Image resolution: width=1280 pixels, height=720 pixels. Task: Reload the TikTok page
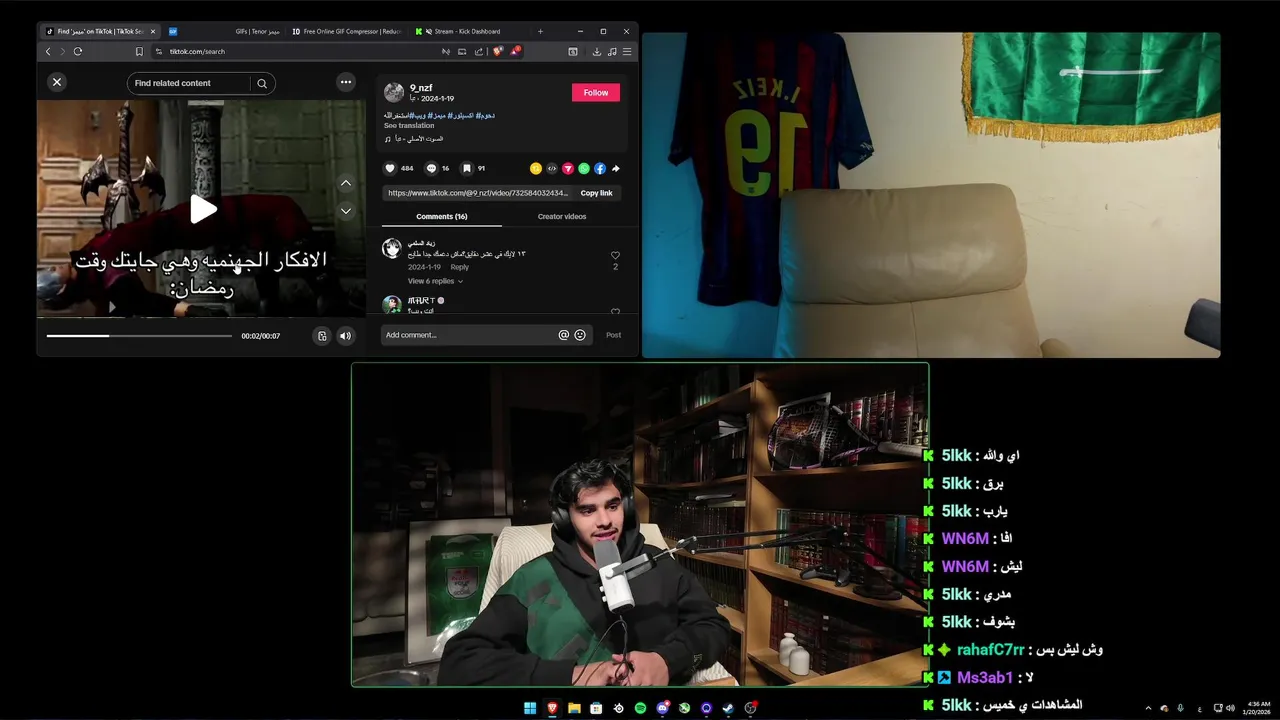(78, 51)
